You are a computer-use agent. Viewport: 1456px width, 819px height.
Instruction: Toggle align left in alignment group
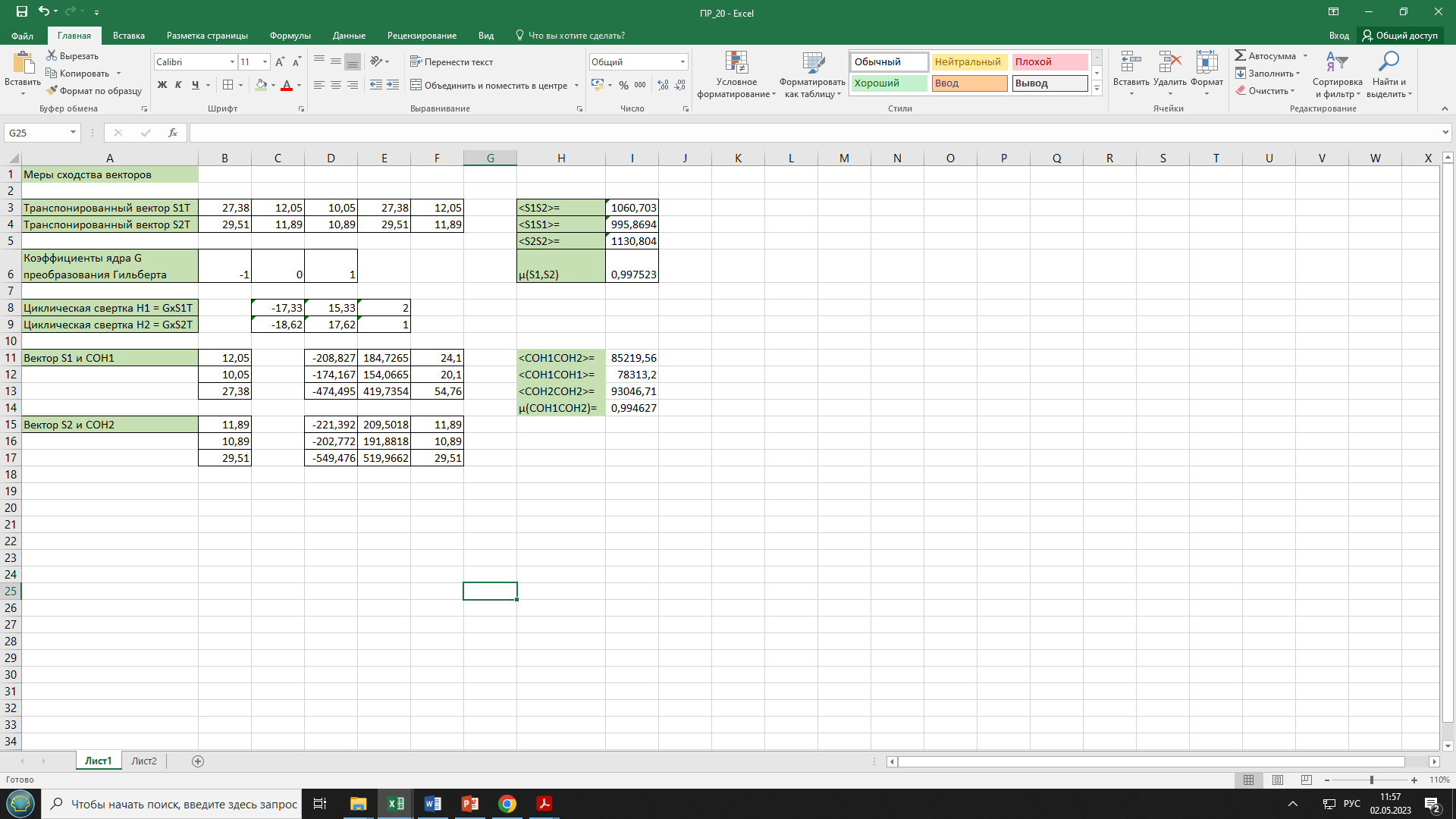point(319,85)
